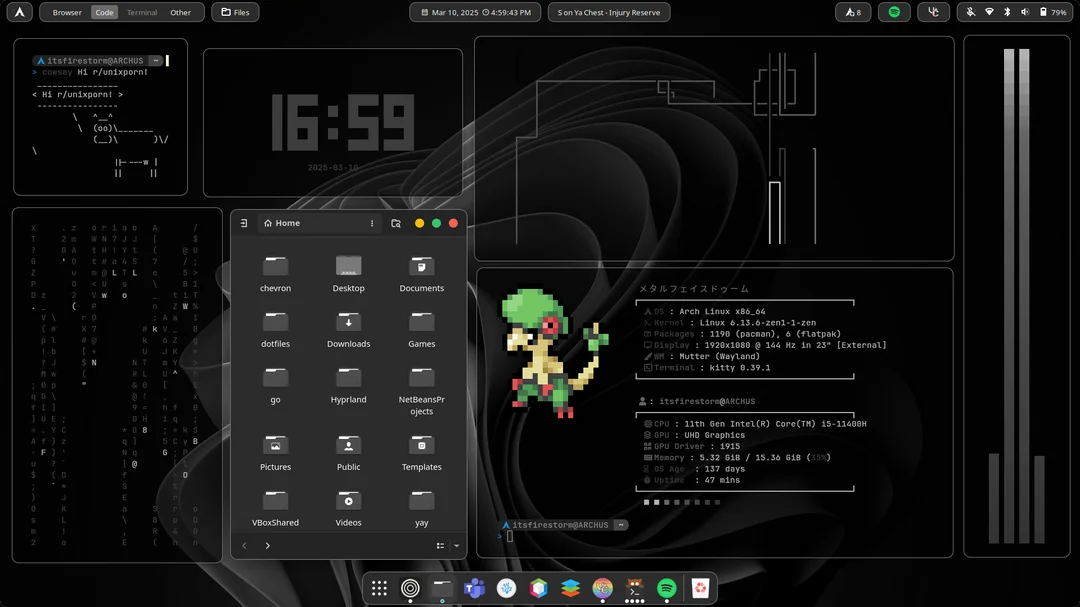
Task: Select the chevron folder
Action: tap(276, 274)
